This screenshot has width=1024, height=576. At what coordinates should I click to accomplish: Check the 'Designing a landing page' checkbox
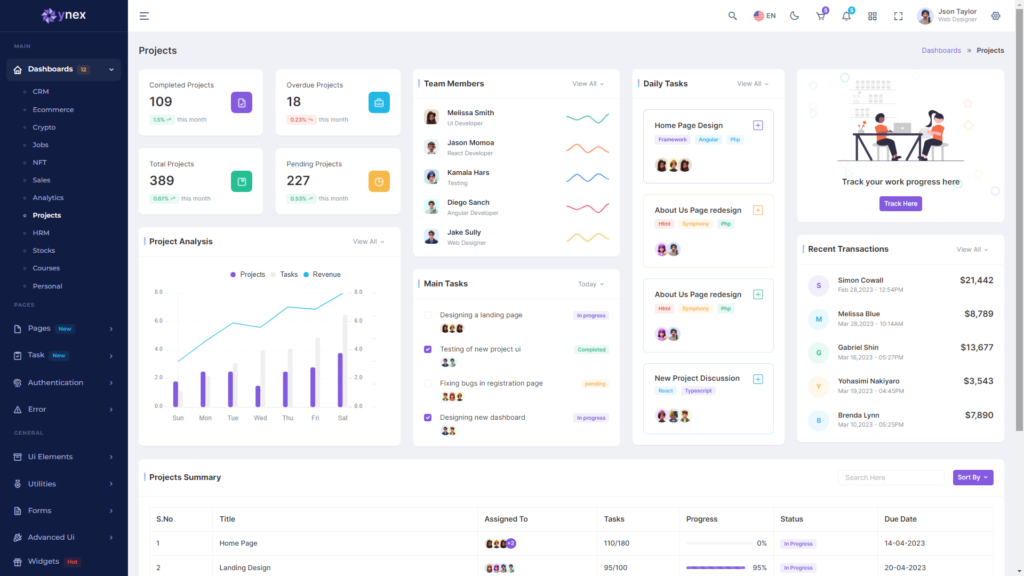(428, 315)
